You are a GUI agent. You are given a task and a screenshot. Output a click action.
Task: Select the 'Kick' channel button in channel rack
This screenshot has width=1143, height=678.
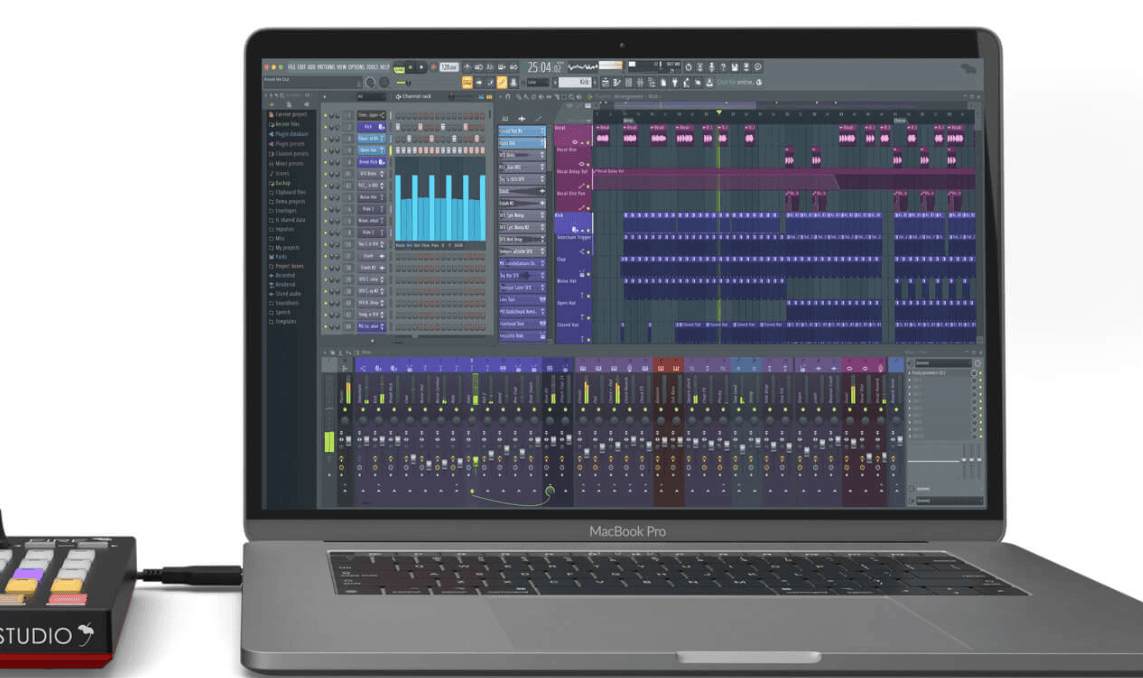coord(372,127)
